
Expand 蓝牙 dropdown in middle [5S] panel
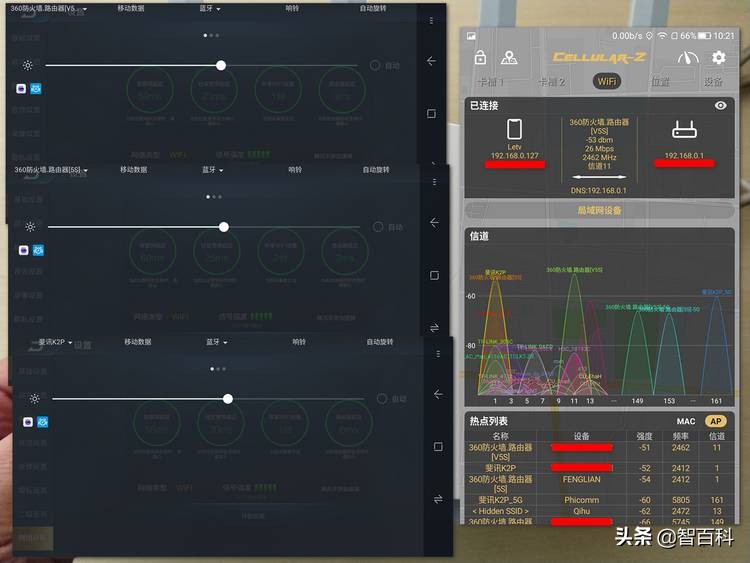coord(213,170)
